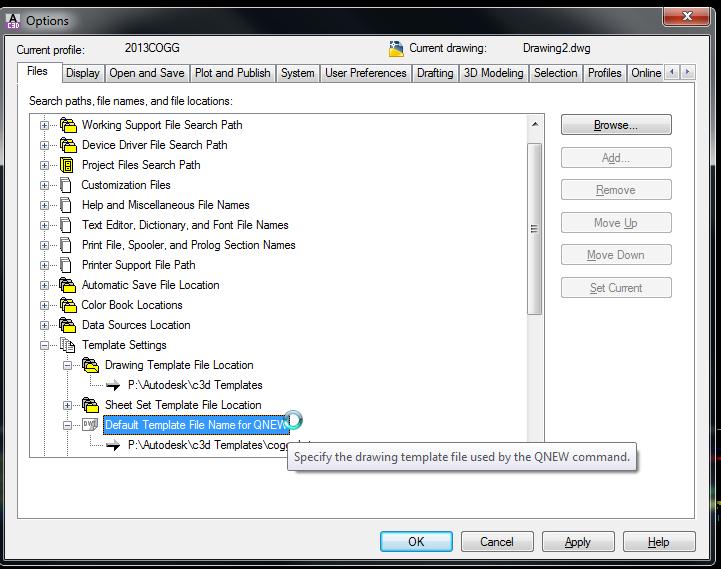The width and height of the screenshot is (721, 569).
Task: Expand Color Book Locations node
Action: point(44,305)
